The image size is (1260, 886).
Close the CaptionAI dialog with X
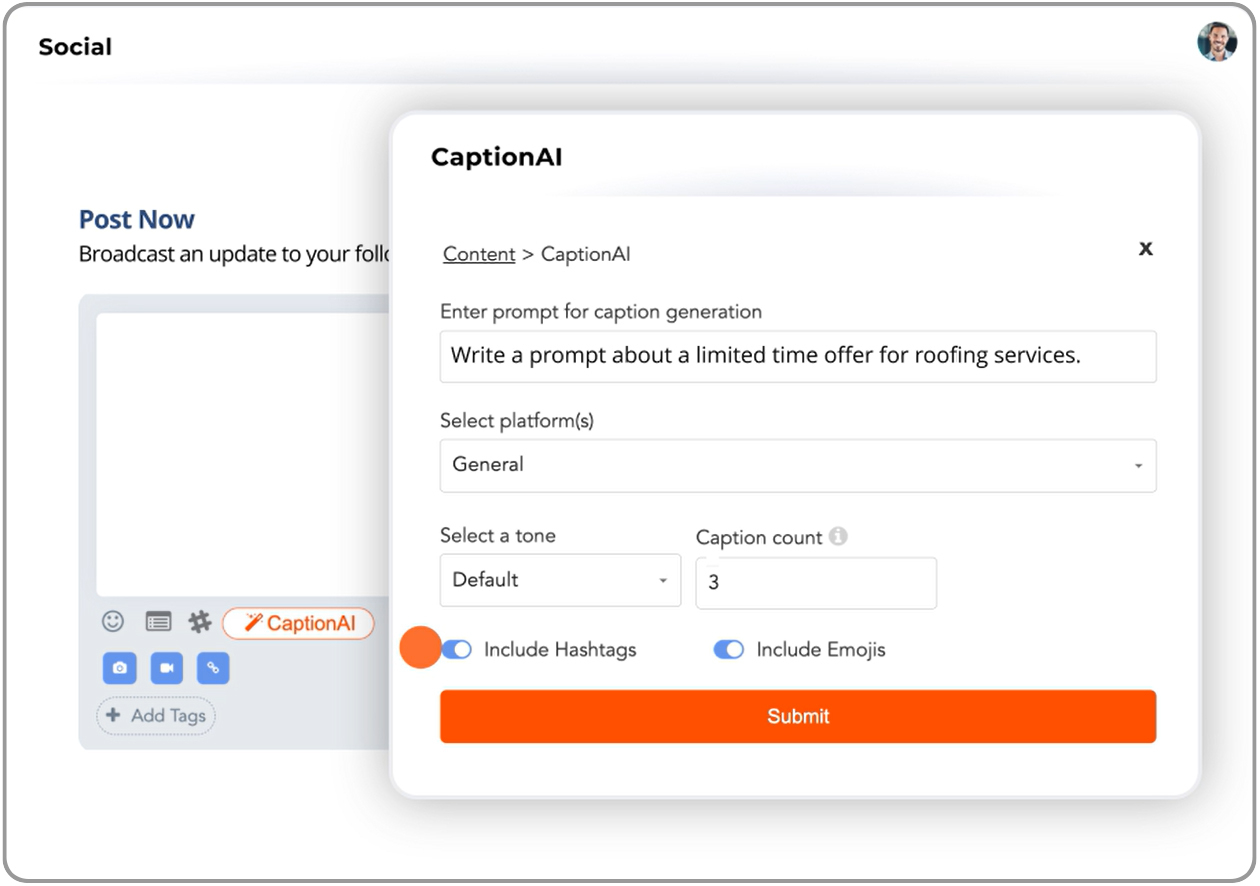[1146, 249]
